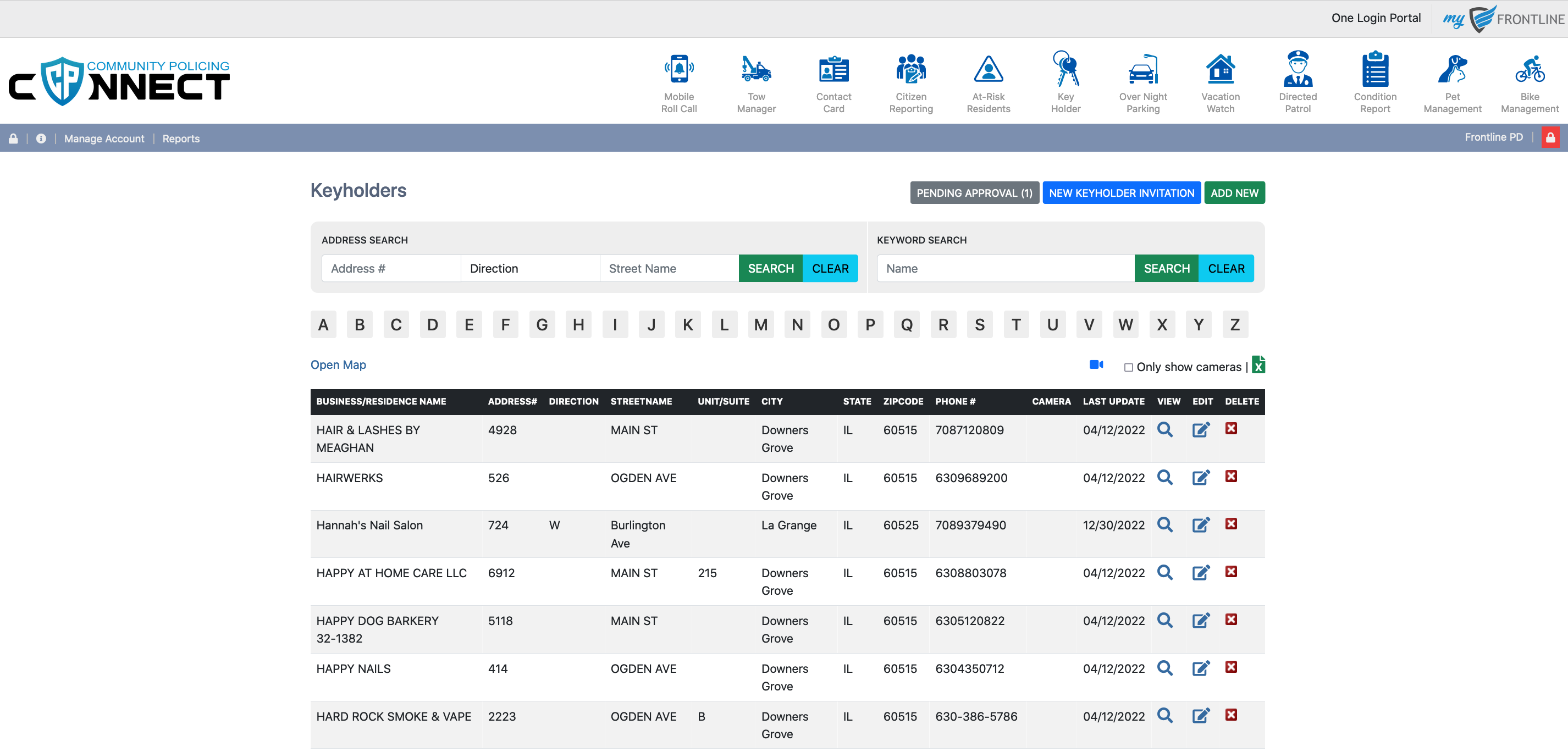Edit Hannah's Nail Salon record
Image resolution: width=1568 pixels, height=752 pixels.
[x=1200, y=524]
